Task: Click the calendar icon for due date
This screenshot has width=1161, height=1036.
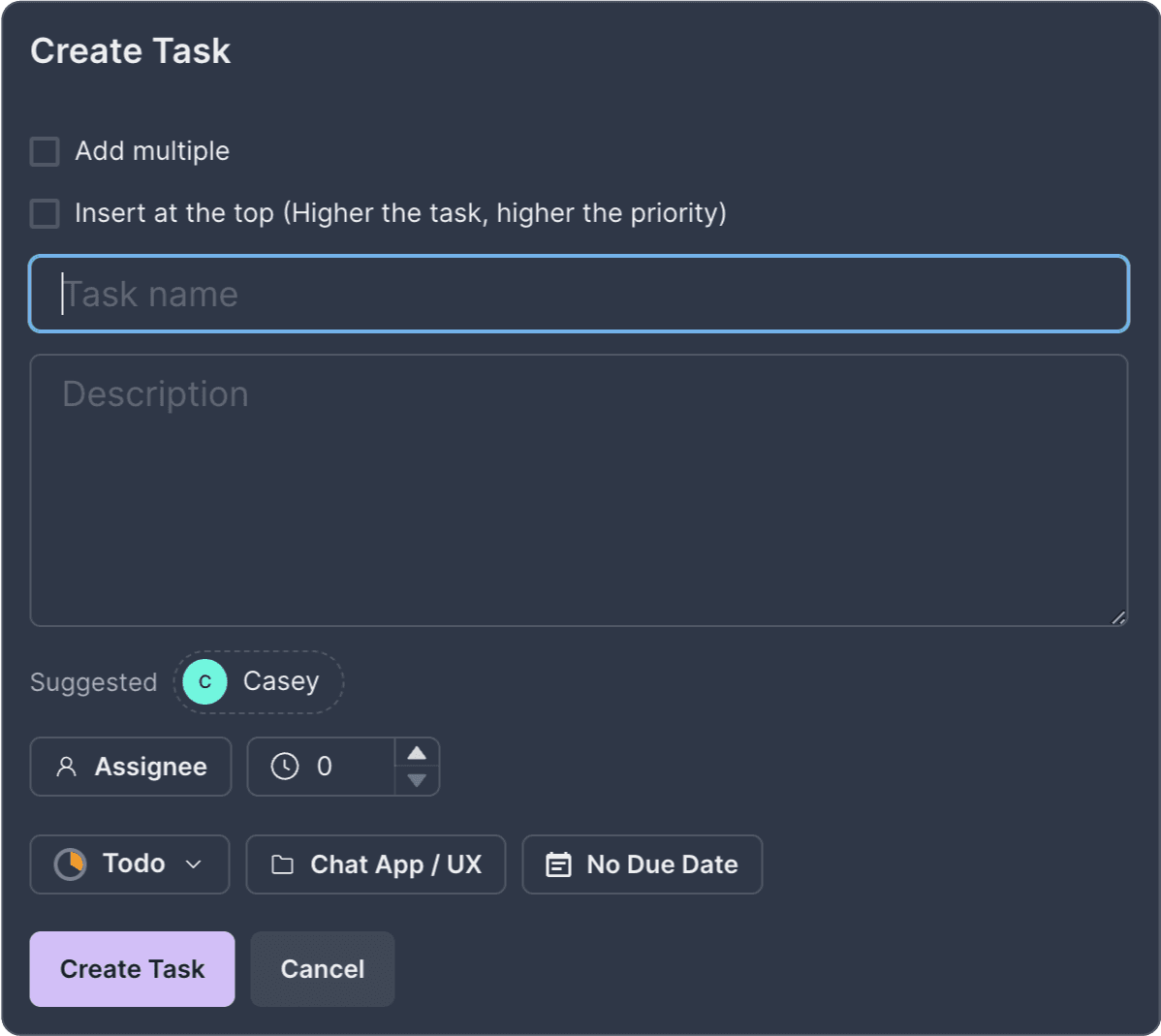Action: click(558, 864)
